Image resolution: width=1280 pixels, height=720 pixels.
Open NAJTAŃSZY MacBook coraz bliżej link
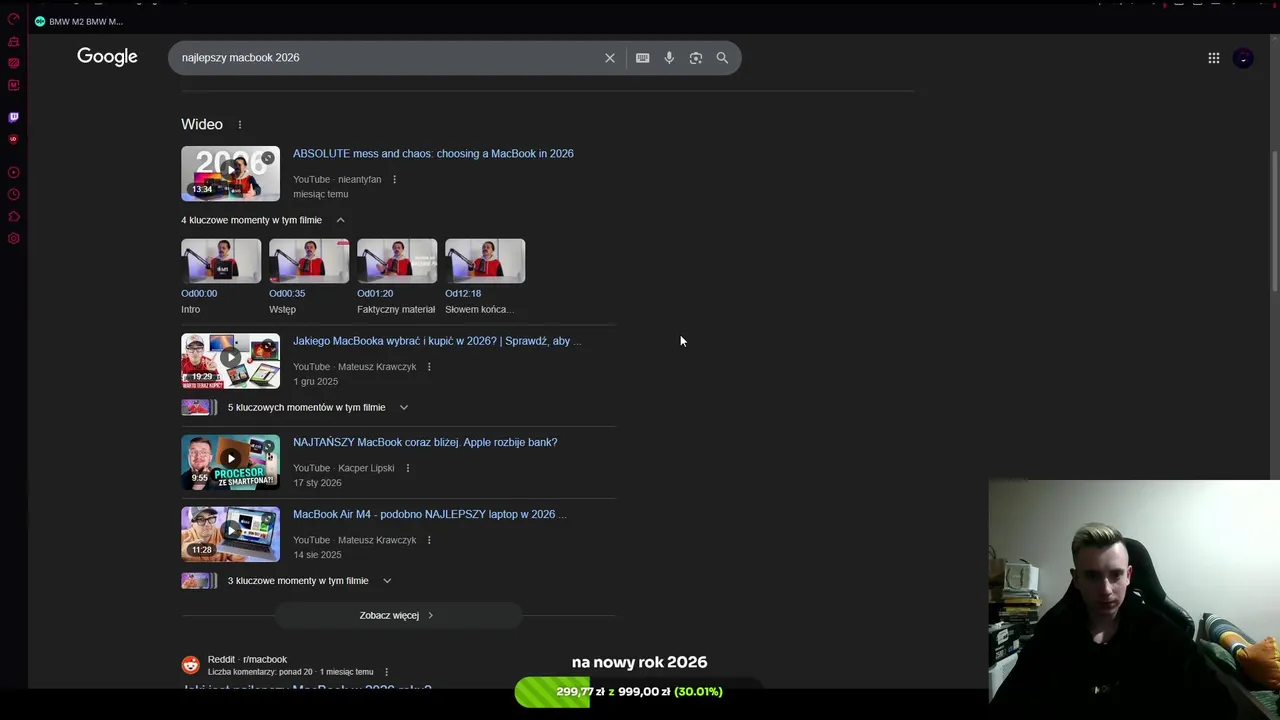pos(425,442)
